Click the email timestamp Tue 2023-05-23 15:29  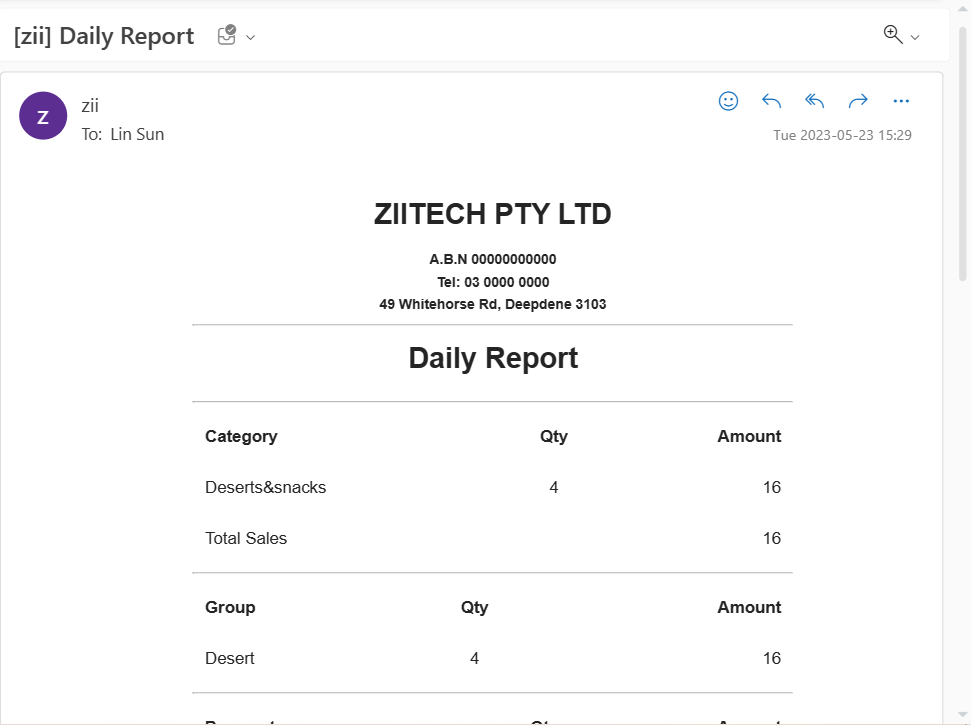[x=842, y=135]
